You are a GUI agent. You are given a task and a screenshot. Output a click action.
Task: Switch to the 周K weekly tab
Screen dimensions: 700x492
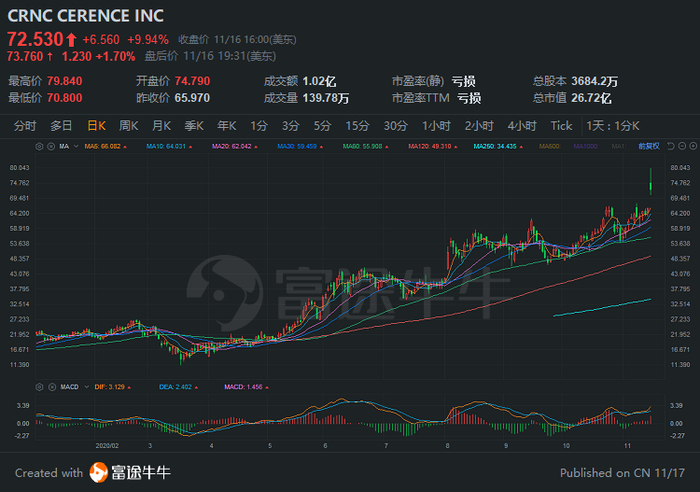(128, 126)
